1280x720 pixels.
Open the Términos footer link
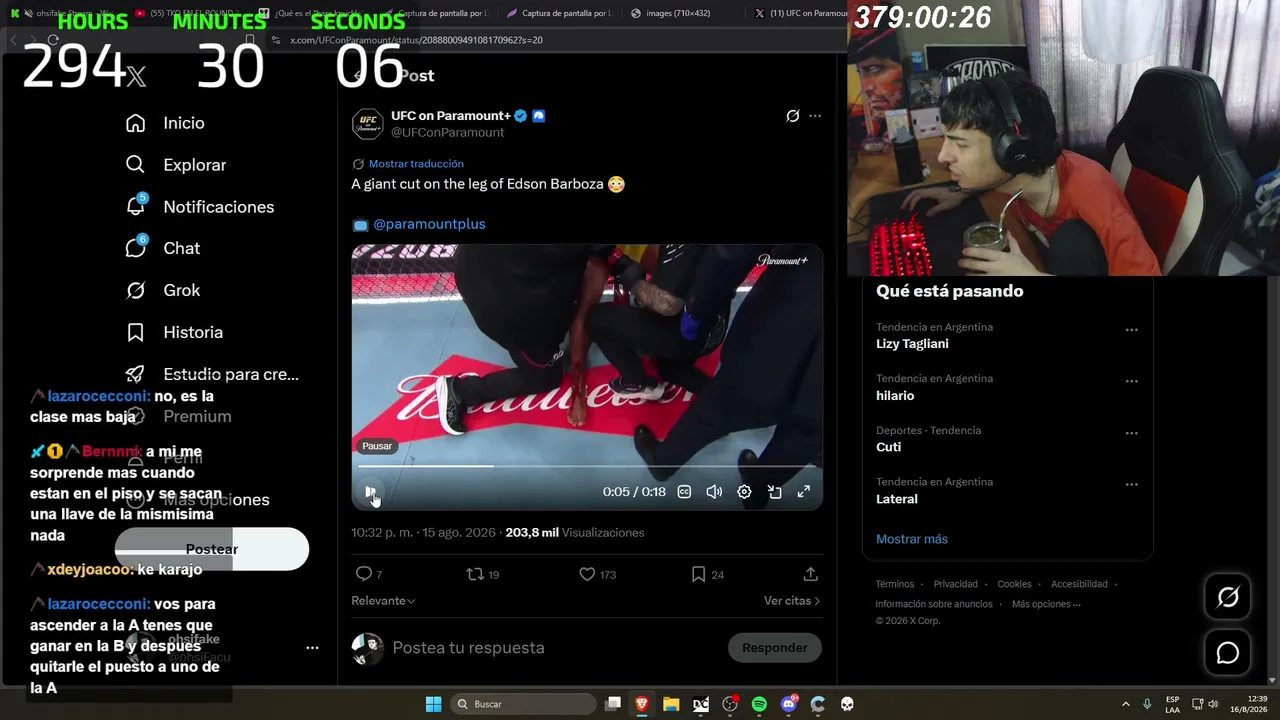(x=895, y=584)
